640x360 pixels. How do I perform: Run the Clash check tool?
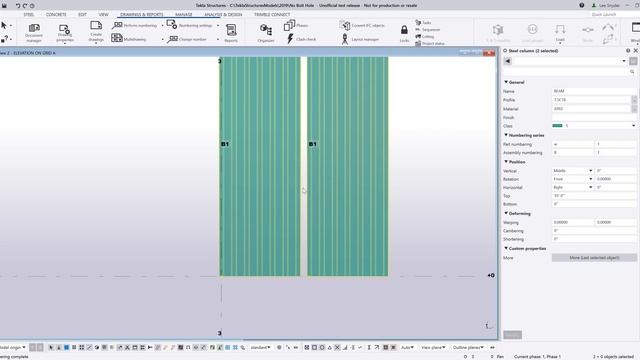pyautogui.click(x=301, y=39)
